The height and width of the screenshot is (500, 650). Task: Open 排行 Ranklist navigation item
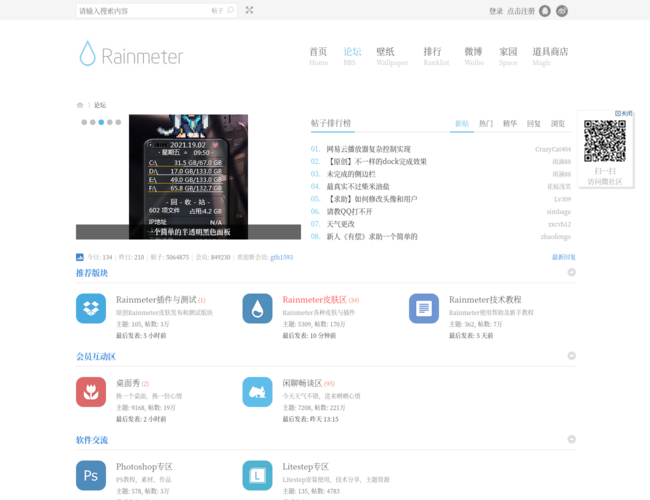tap(436, 56)
